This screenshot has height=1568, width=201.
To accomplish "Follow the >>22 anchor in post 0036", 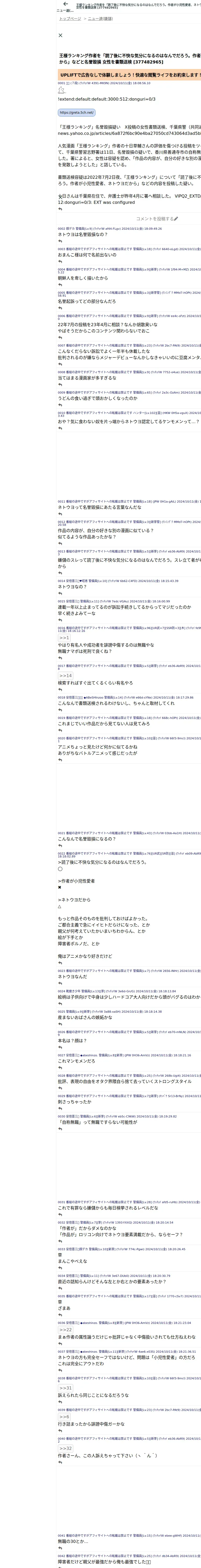I will click(x=65, y=1329).
